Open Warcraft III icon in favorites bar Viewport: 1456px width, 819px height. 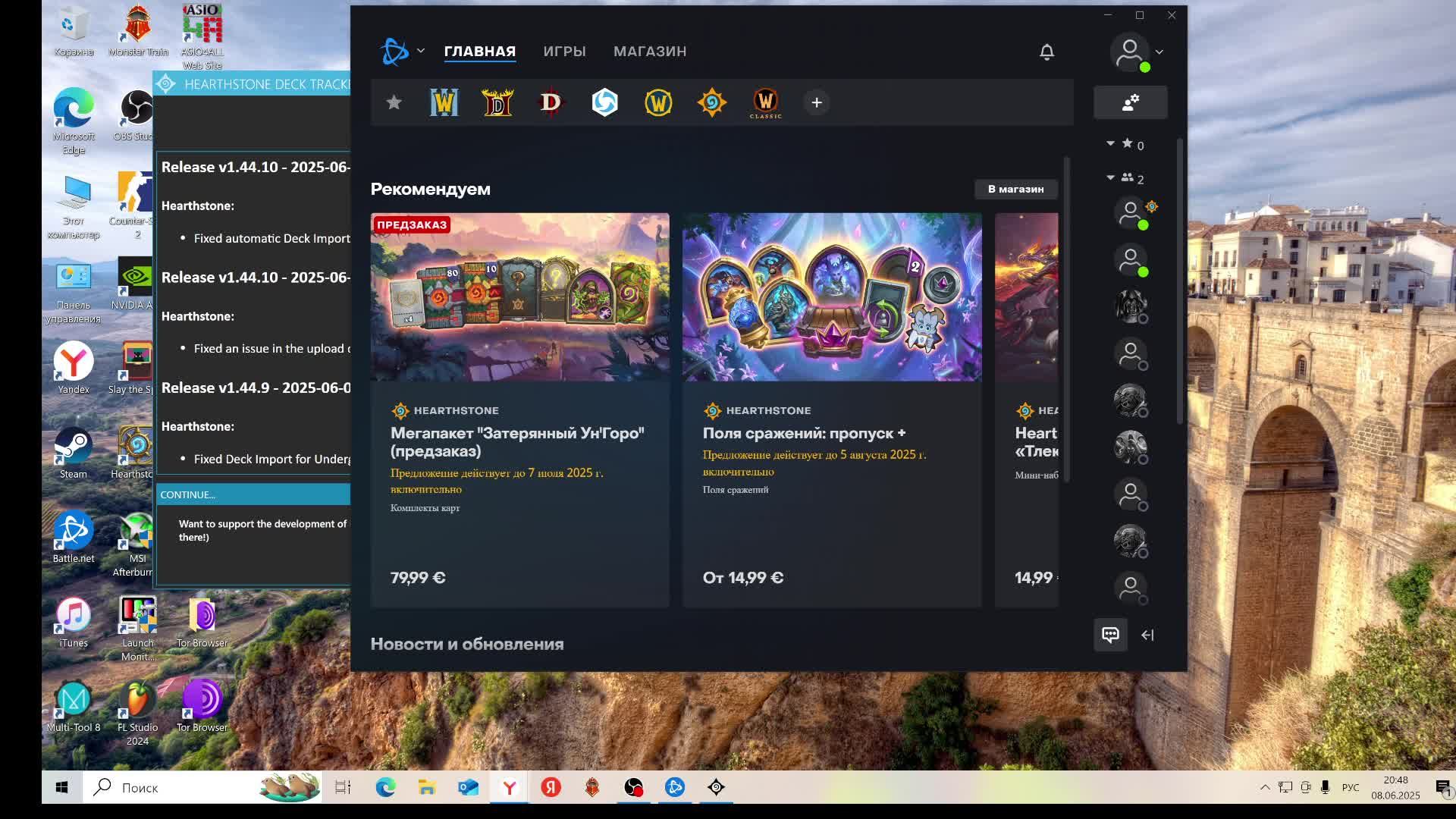[444, 102]
